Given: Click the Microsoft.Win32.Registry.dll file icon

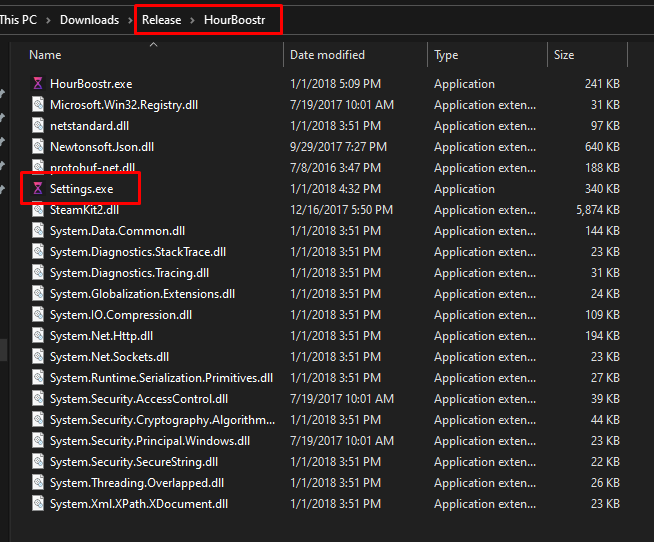Looking at the screenshot, I should [38, 105].
